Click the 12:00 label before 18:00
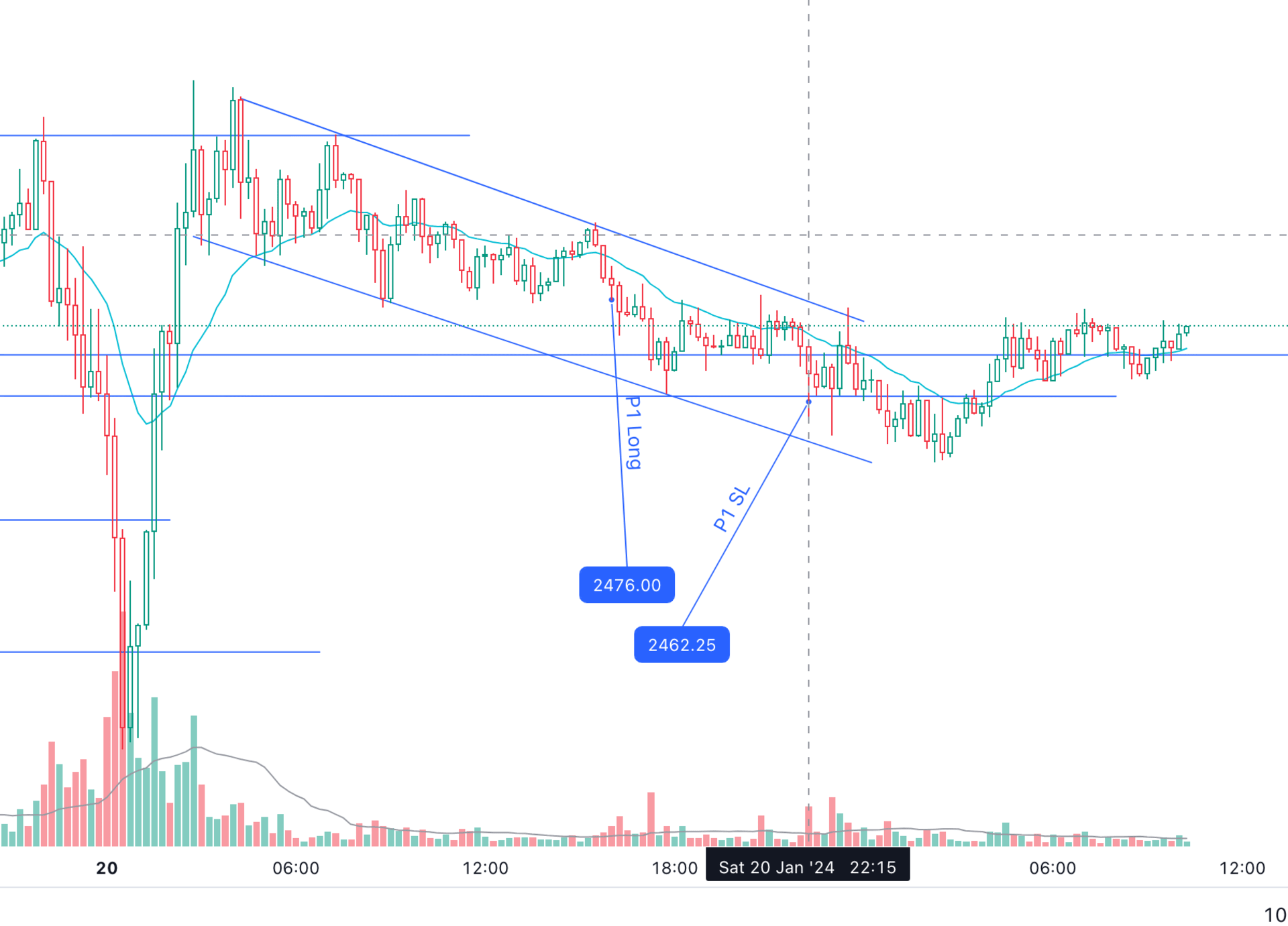Viewport: 1288px width, 926px height. click(x=485, y=868)
